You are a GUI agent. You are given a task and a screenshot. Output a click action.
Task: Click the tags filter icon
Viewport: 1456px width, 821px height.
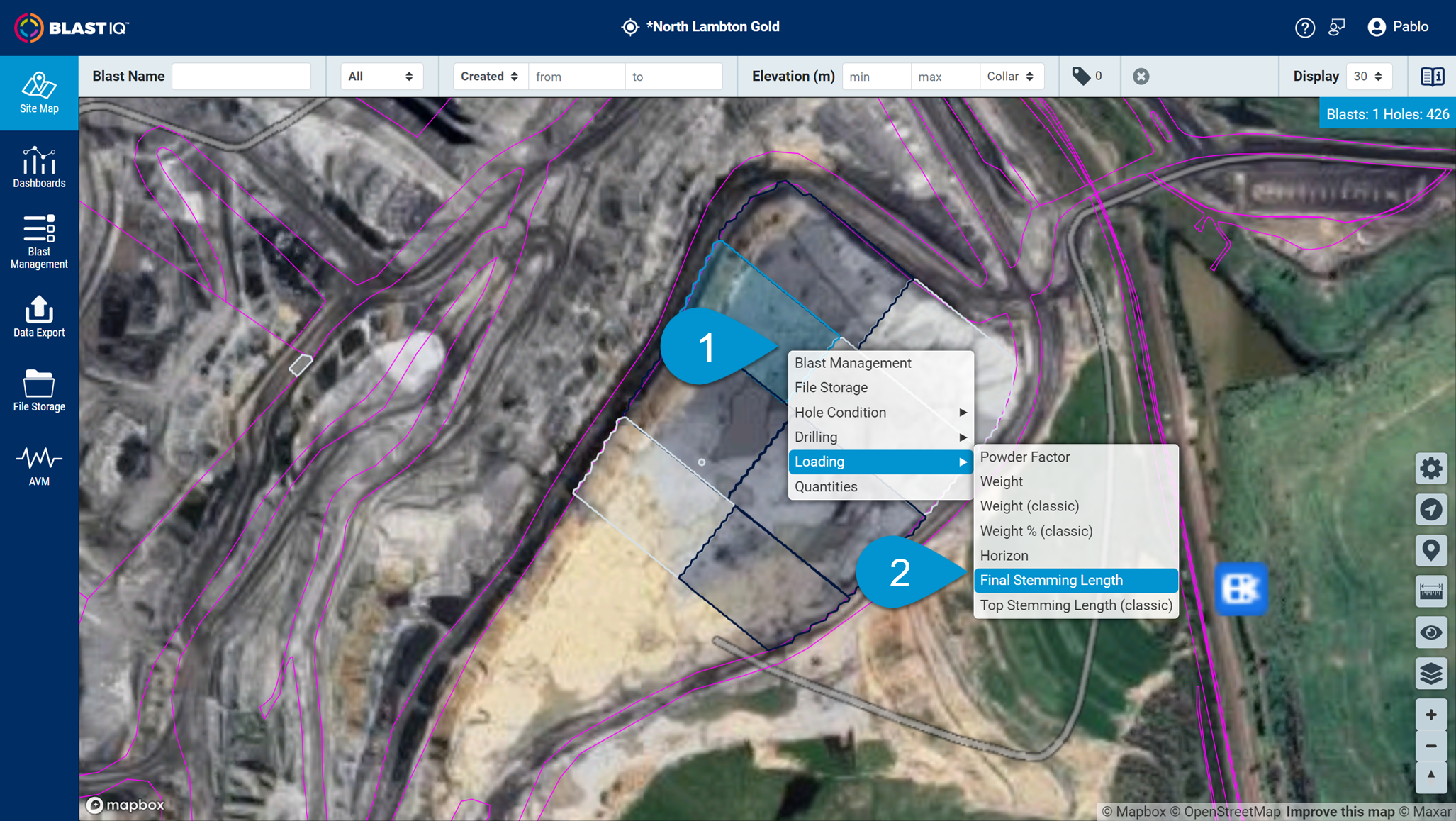(x=1081, y=76)
